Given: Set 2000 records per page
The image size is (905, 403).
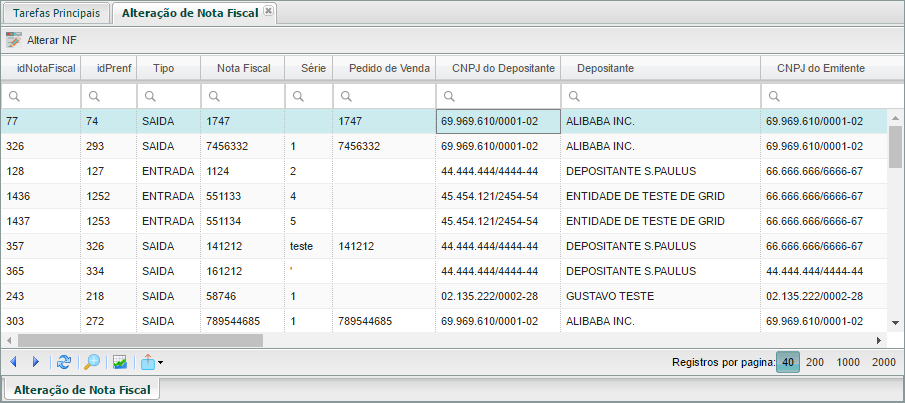Looking at the screenshot, I should click(884, 363).
